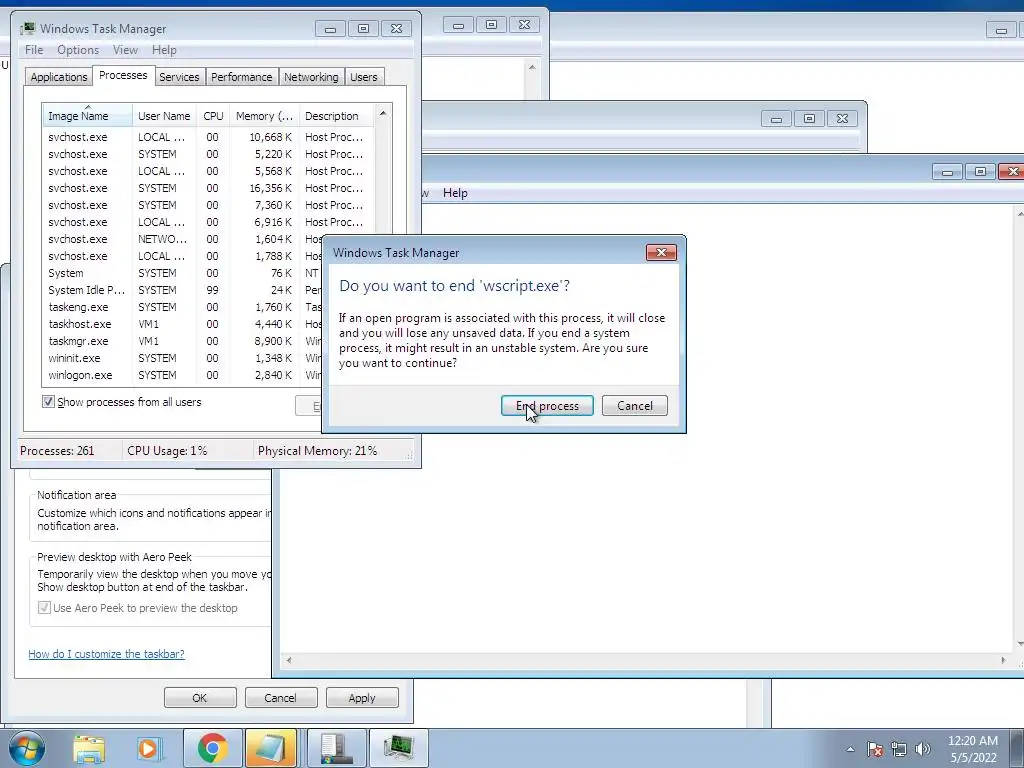The image size is (1024, 768).
Task: Select the wininit.exe process row
Action: [x=183, y=358]
